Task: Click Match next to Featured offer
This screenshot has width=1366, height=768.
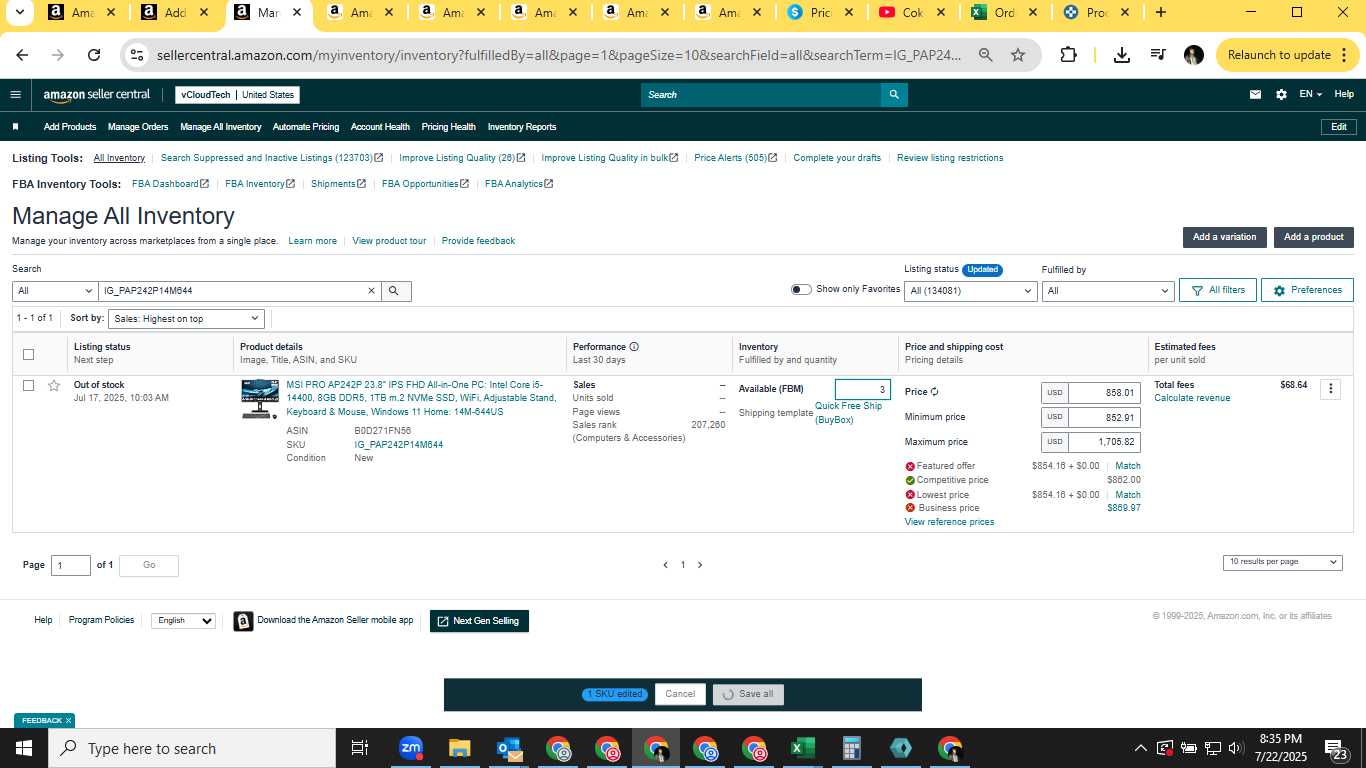Action: click(x=1128, y=466)
